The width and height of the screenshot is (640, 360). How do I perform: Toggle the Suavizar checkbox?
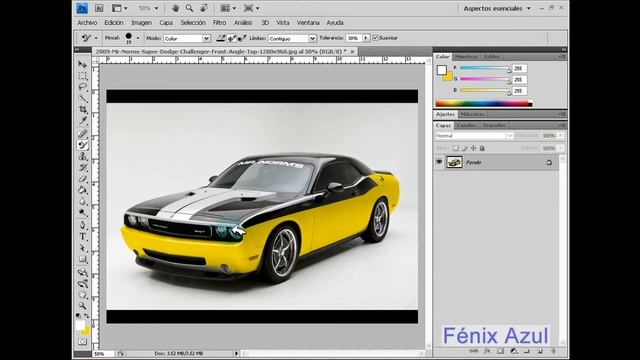click(376, 38)
